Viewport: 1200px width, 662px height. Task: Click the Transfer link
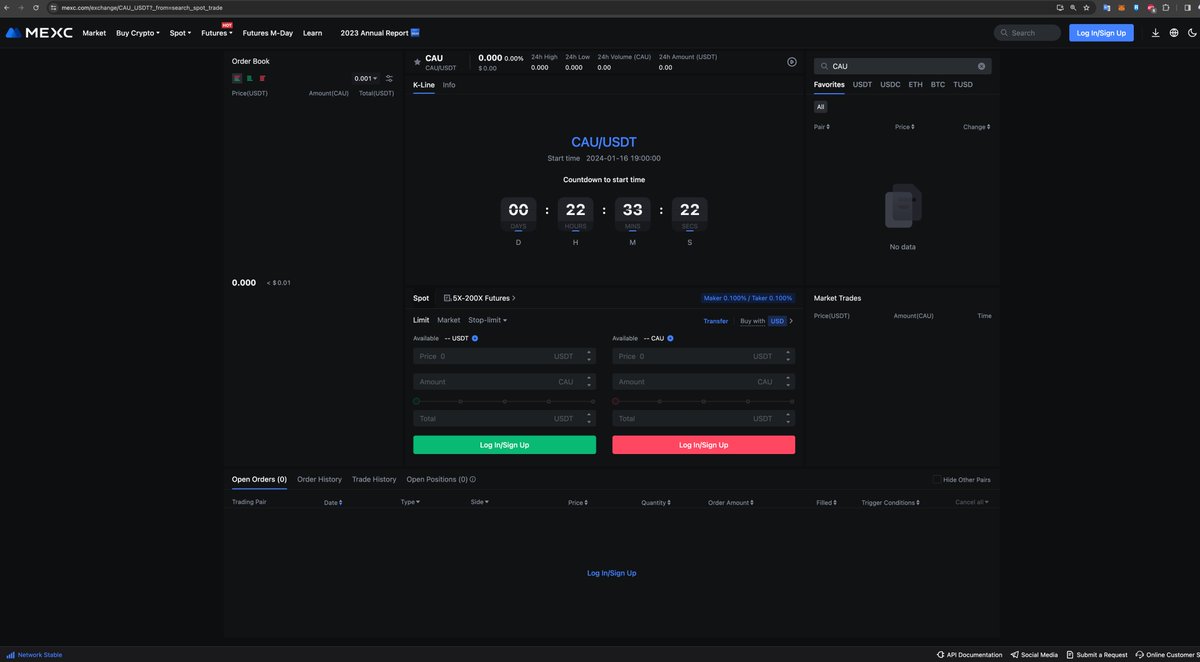pos(716,321)
